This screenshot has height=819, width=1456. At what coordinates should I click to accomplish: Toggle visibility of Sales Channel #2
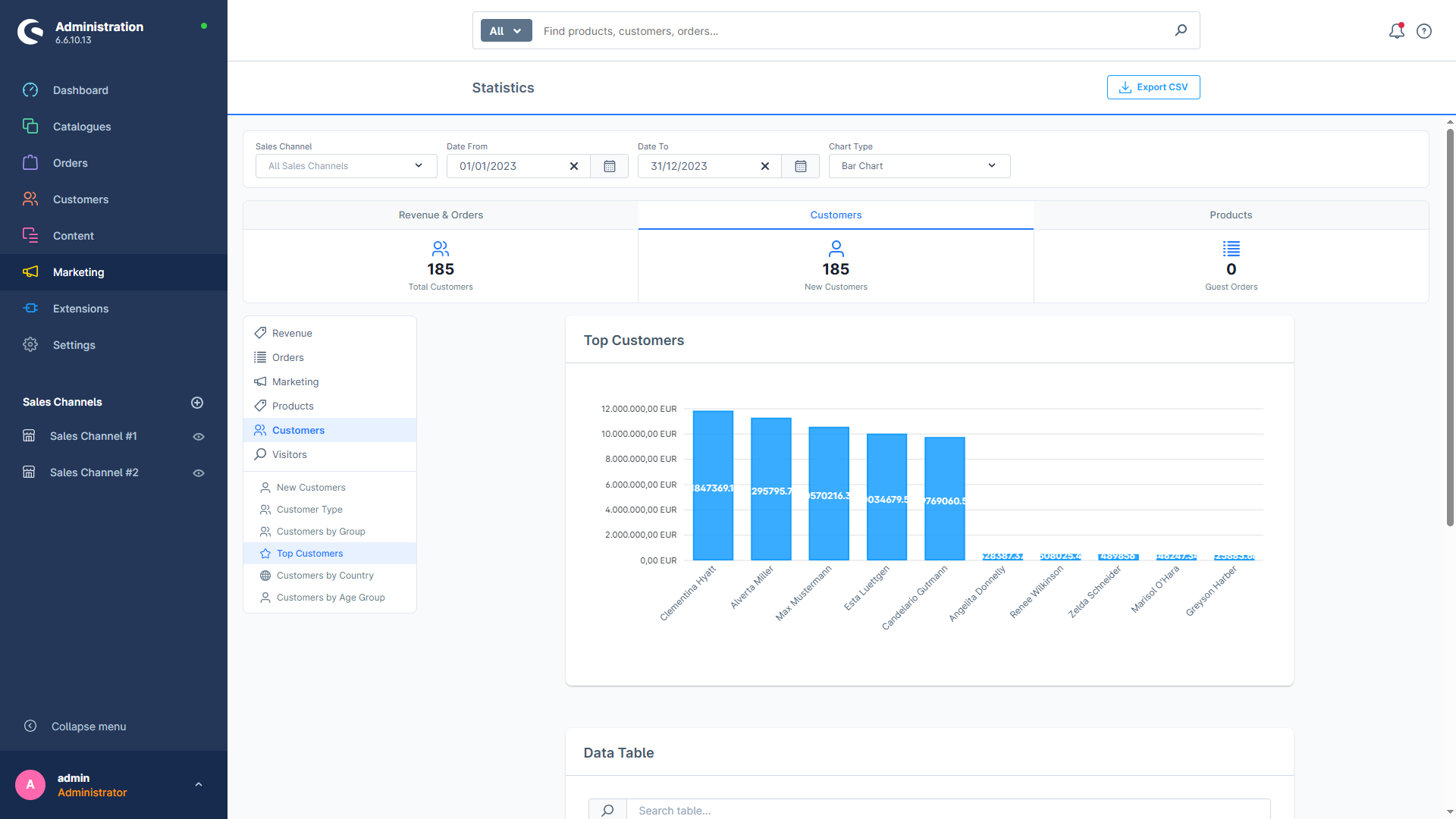coord(198,472)
